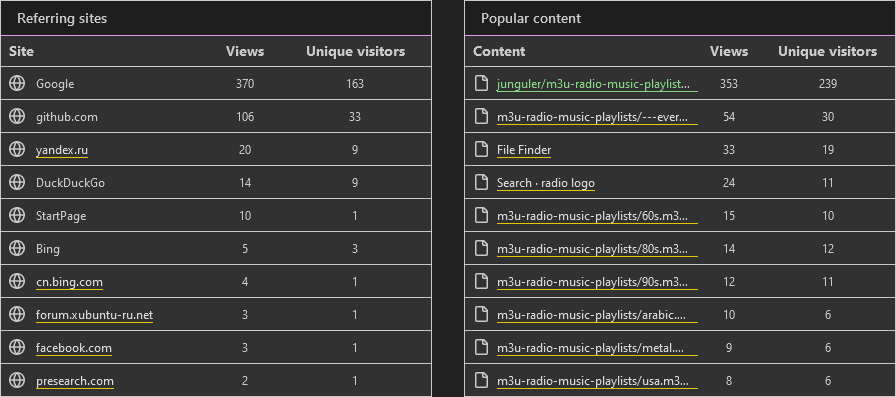Open the arabic playlist content link
Viewport: 896px width, 397px height.
[x=597, y=315]
